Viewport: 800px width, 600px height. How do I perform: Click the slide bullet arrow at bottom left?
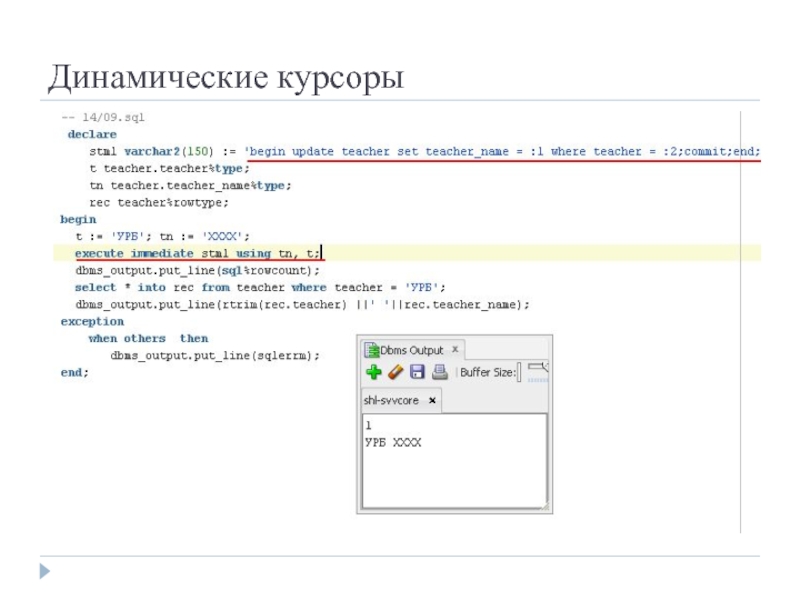coord(44,571)
